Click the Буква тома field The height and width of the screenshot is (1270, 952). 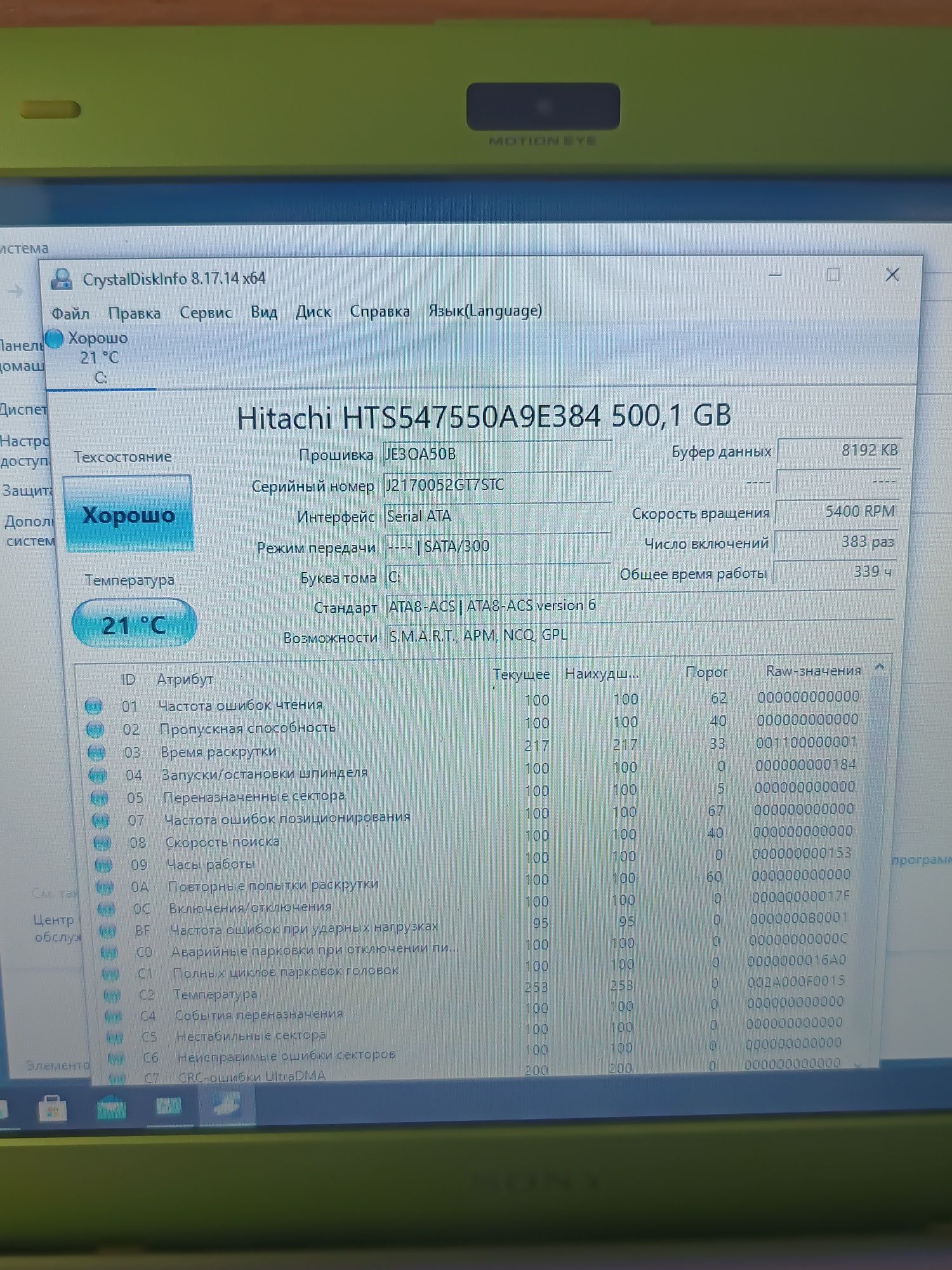[498, 577]
